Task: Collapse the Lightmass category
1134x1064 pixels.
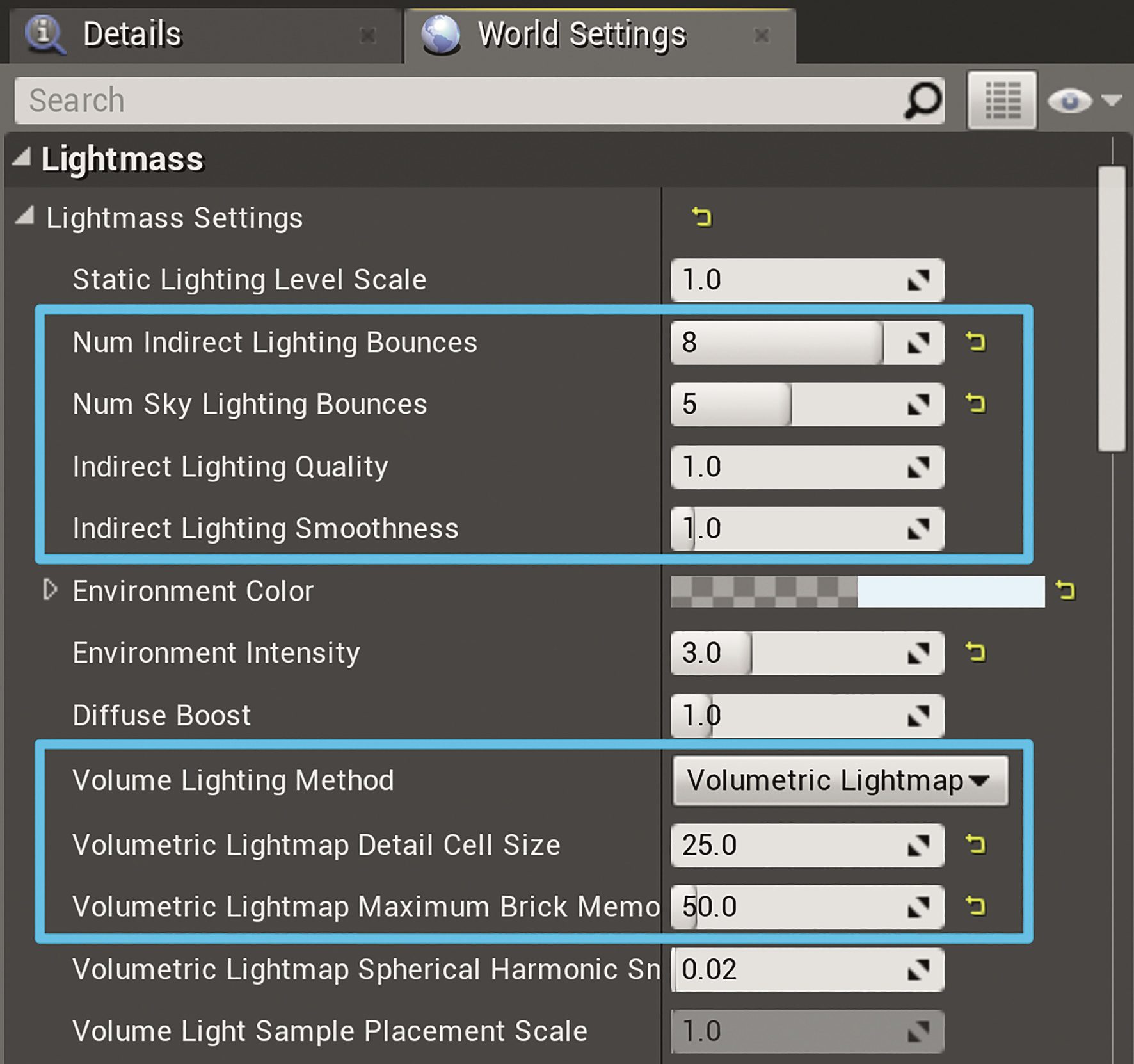Action: pos(20,157)
